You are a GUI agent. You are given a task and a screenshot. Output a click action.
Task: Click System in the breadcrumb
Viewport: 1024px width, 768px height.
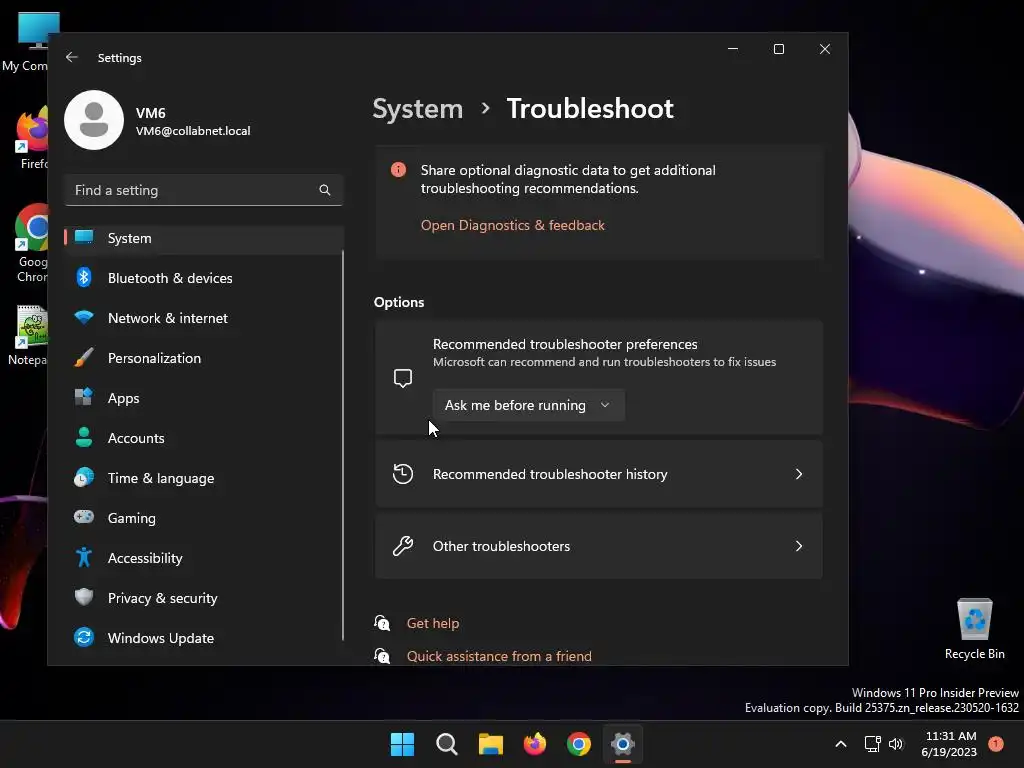coord(417,108)
